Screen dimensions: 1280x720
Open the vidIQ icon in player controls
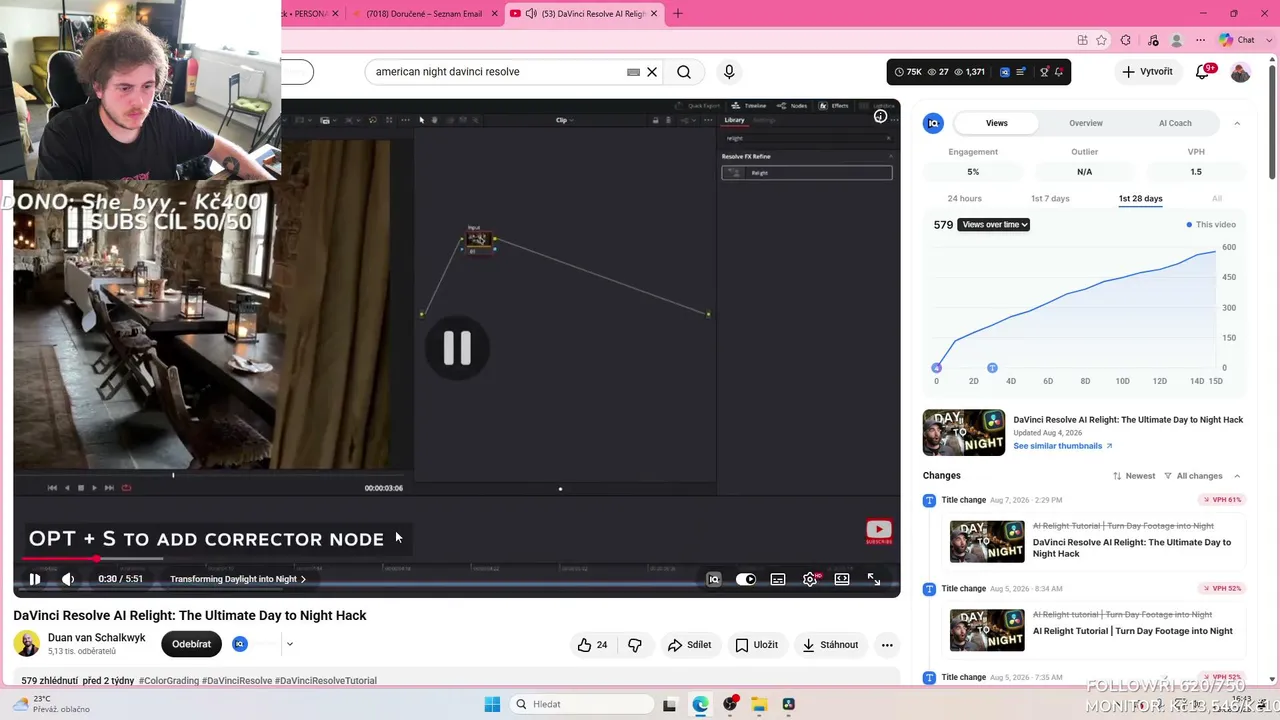714,579
